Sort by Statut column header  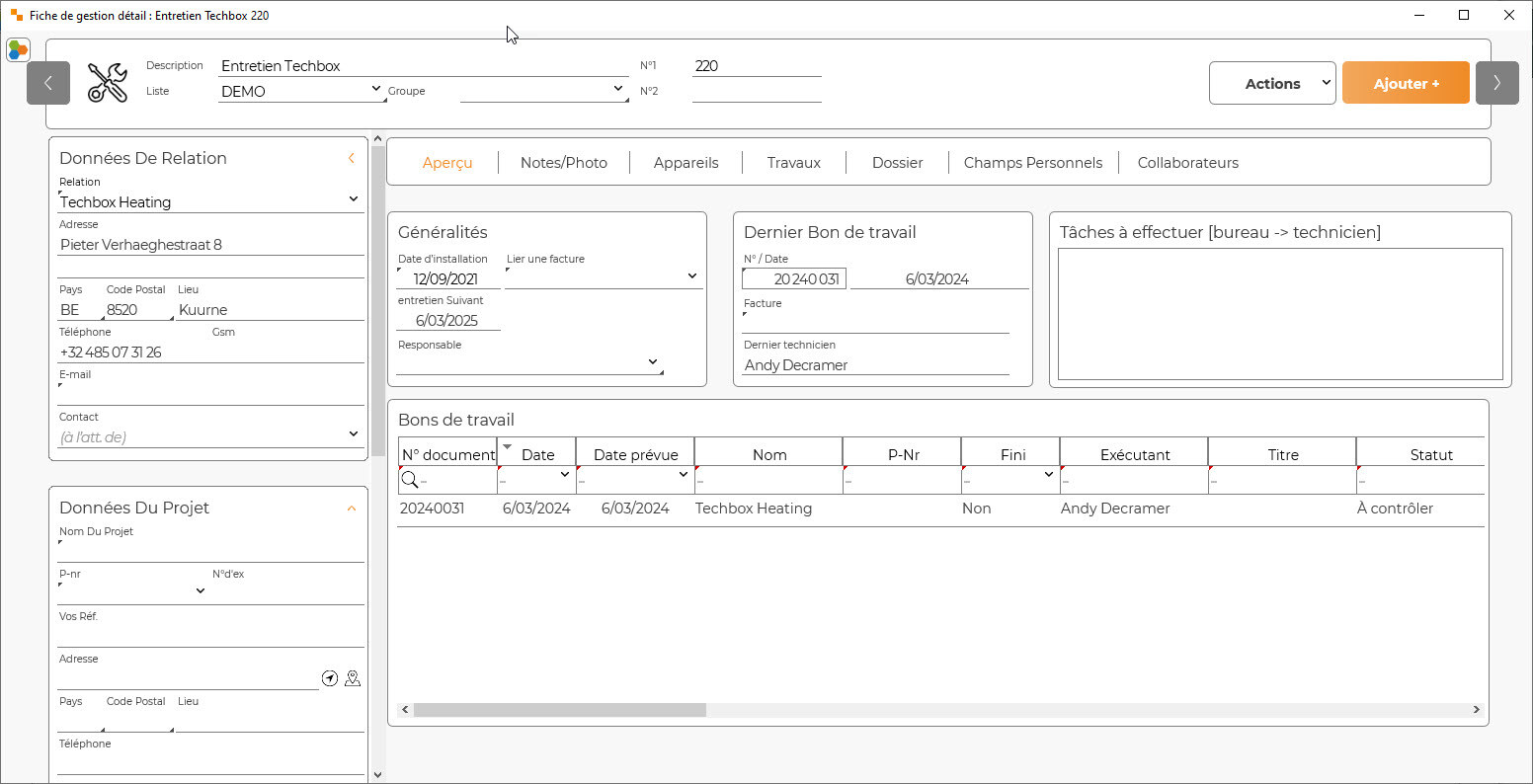point(1421,454)
